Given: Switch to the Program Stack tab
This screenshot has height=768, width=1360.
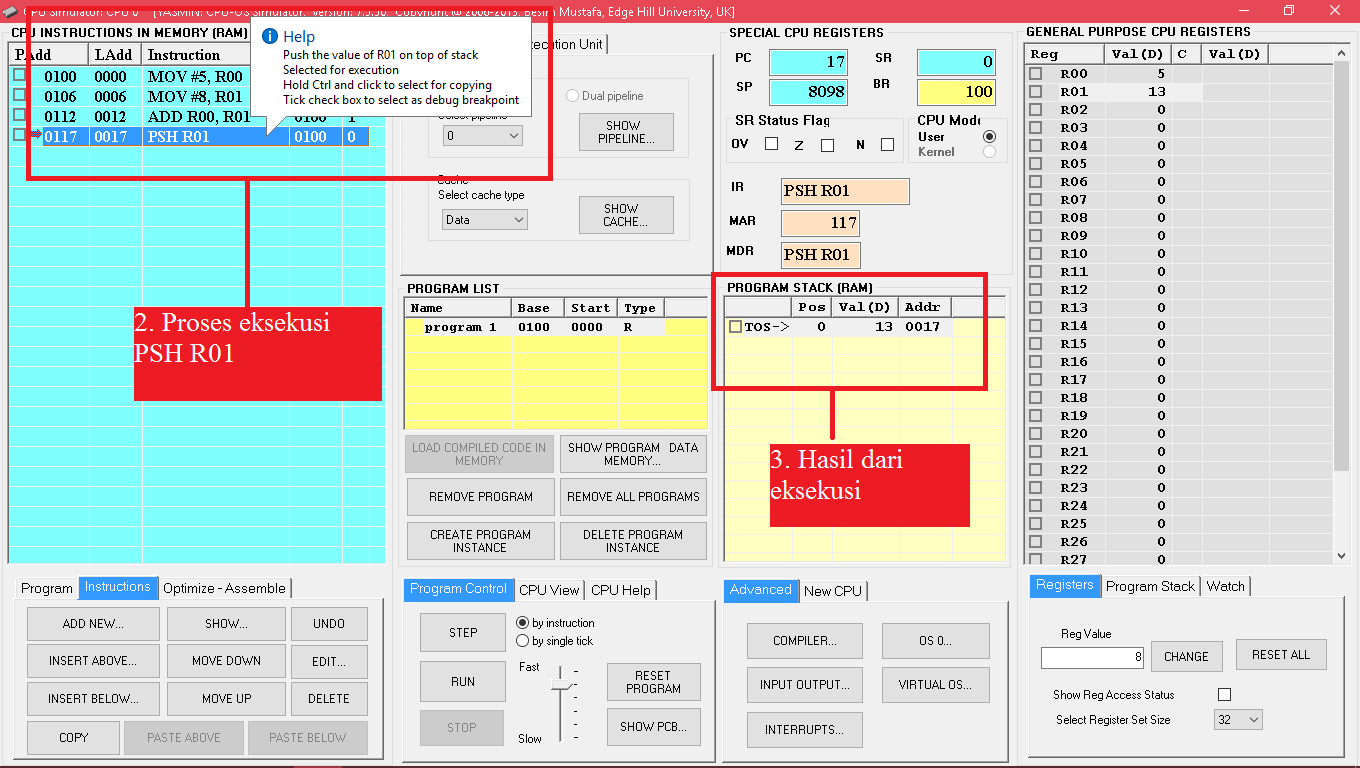Looking at the screenshot, I should [1150, 587].
